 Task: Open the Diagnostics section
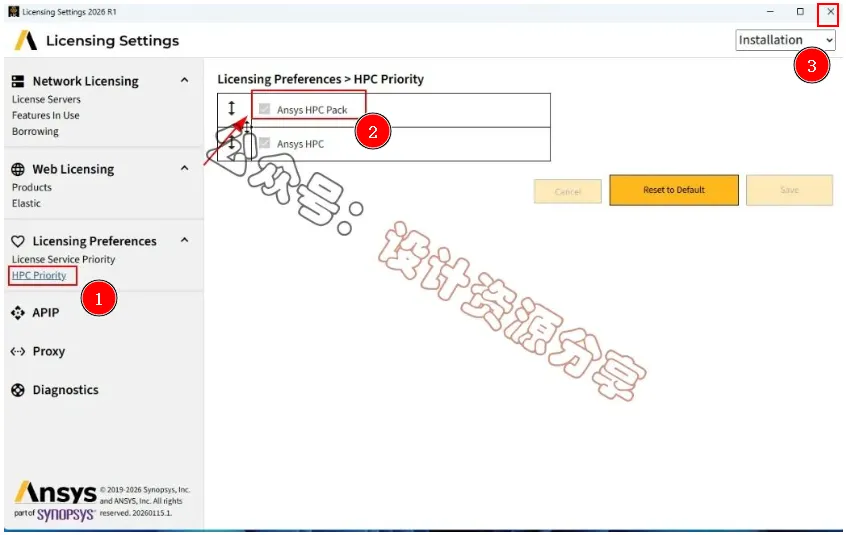coord(66,390)
